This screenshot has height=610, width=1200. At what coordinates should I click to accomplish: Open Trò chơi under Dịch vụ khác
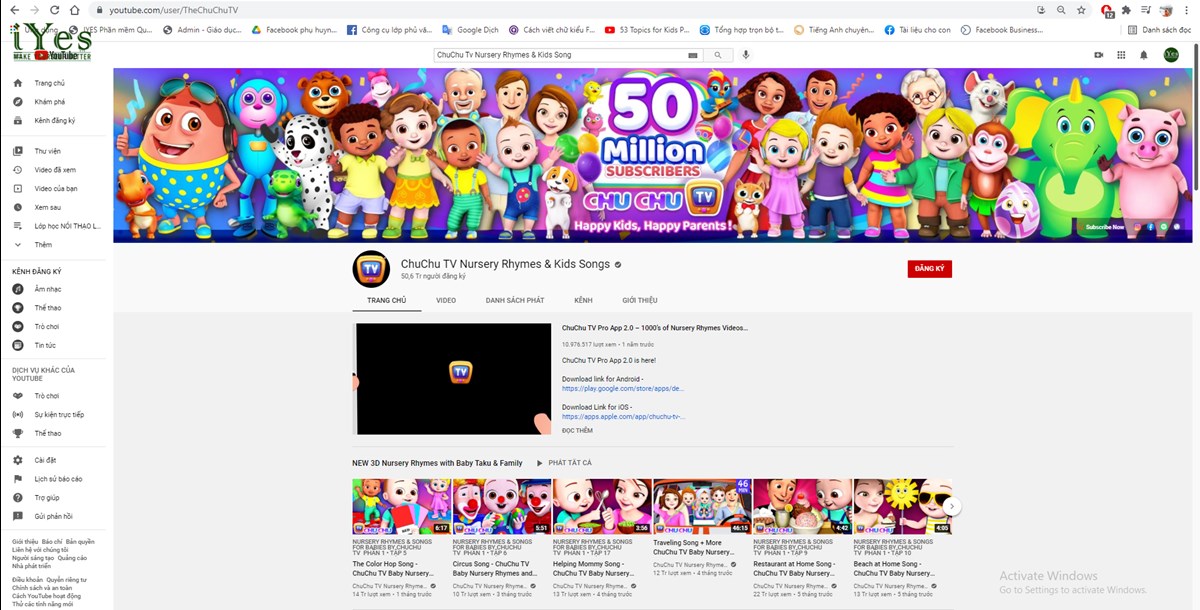tap(46, 396)
